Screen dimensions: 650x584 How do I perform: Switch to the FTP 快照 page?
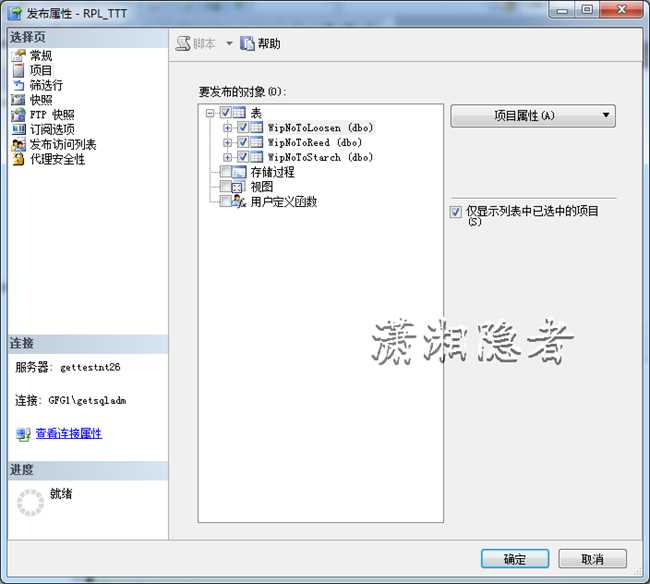pyautogui.click(x=52, y=115)
